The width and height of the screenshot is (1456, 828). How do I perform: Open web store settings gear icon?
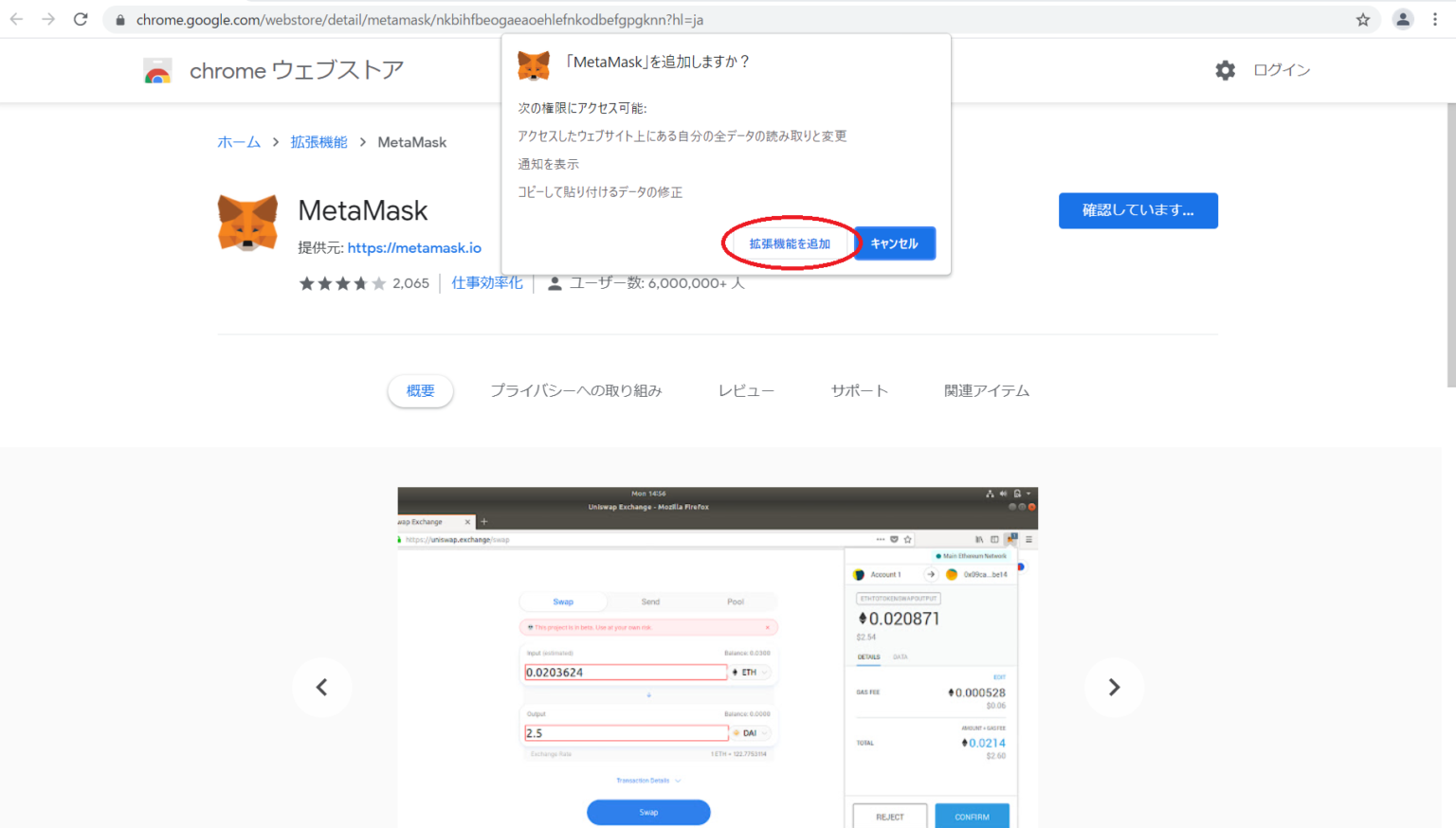click(1225, 70)
